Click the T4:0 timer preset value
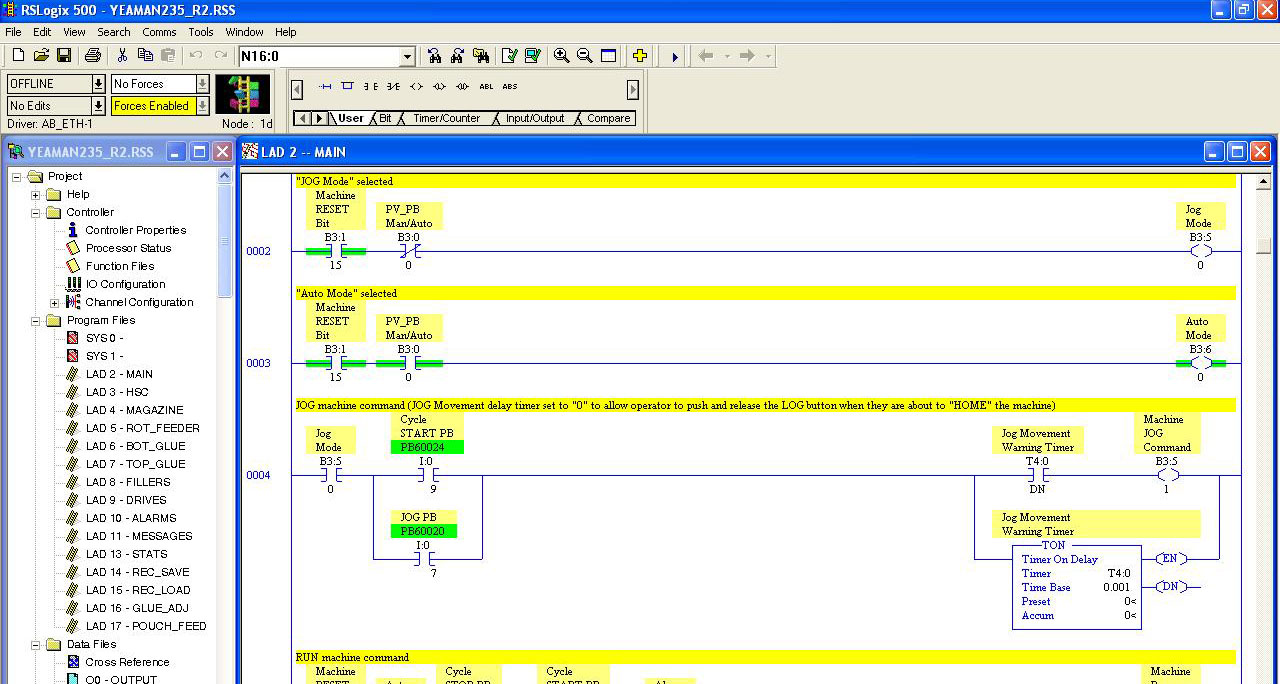The height and width of the screenshot is (684, 1280). [x=1128, y=602]
